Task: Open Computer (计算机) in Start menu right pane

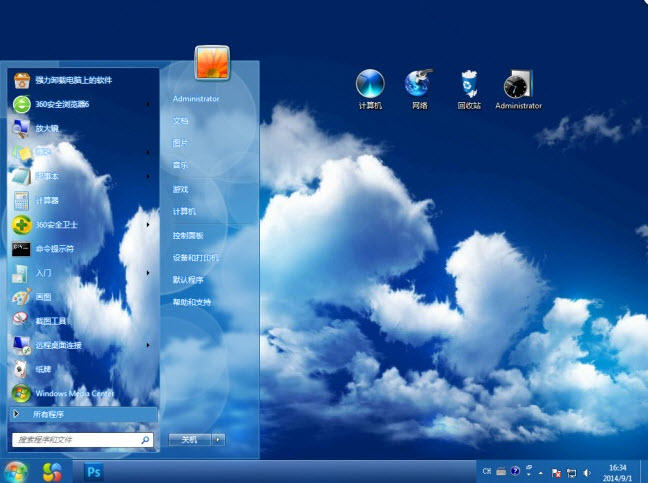Action: click(184, 212)
